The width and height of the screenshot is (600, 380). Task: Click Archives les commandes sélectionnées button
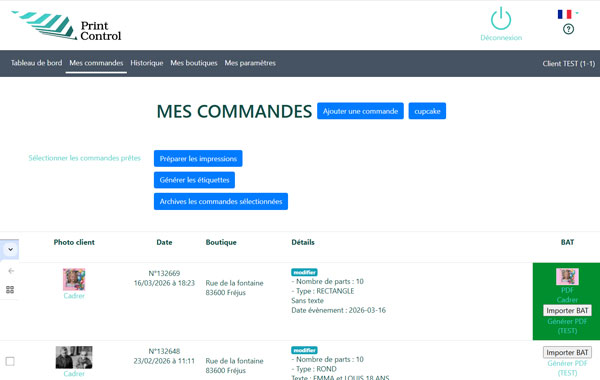[221, 201]
